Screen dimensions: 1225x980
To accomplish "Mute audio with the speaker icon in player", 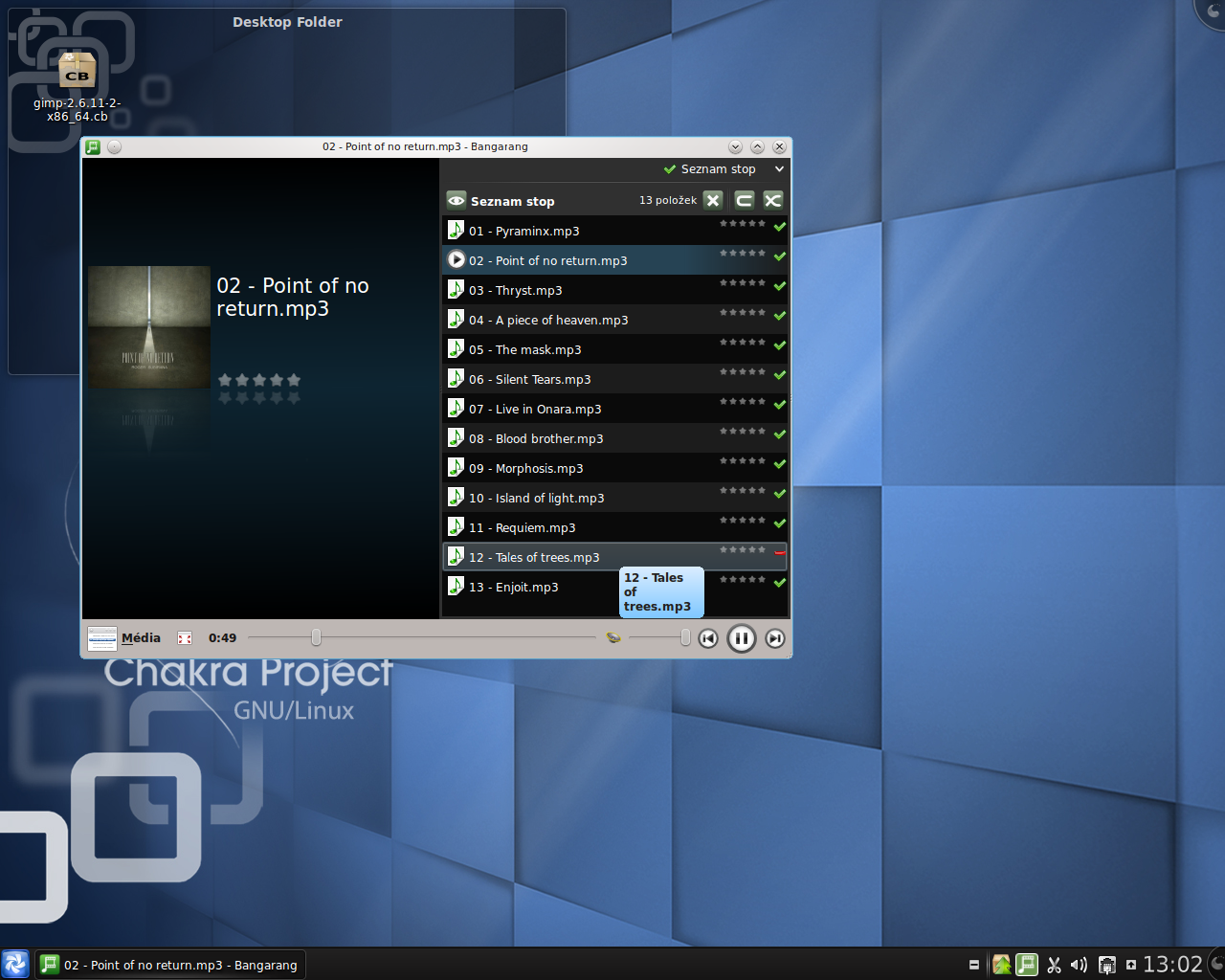I will [613, 637].
